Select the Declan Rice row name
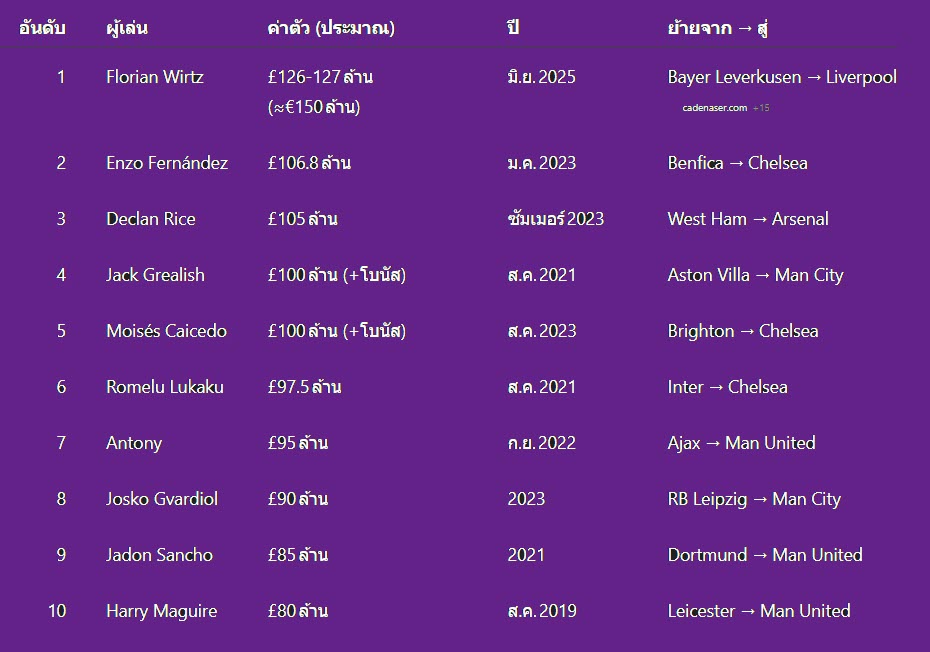930x652 pixels. [x=151, y=219]
